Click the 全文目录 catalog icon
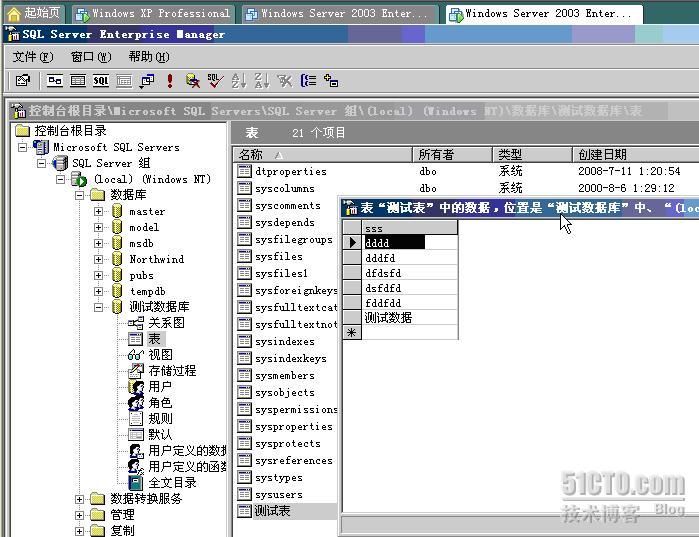Image resolution: width=699 pixels, height=537 pixels. coord(136,482)
